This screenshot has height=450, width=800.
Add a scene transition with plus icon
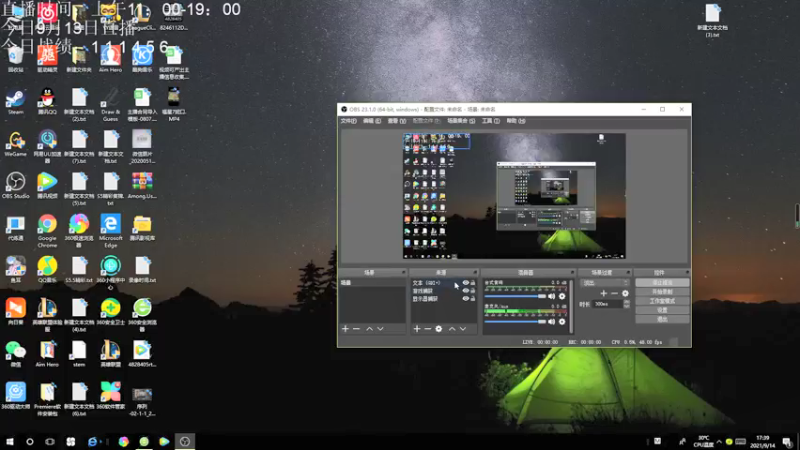coord(604,293)
